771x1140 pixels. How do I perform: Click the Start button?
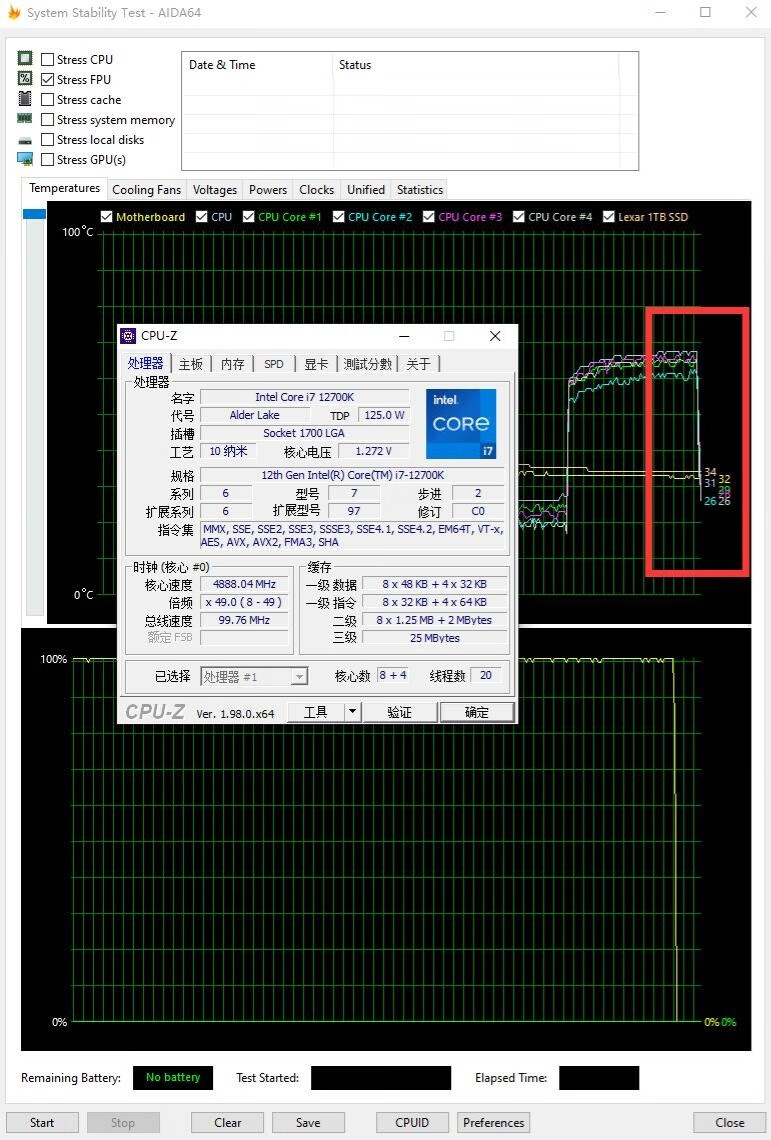[41, 1123]
